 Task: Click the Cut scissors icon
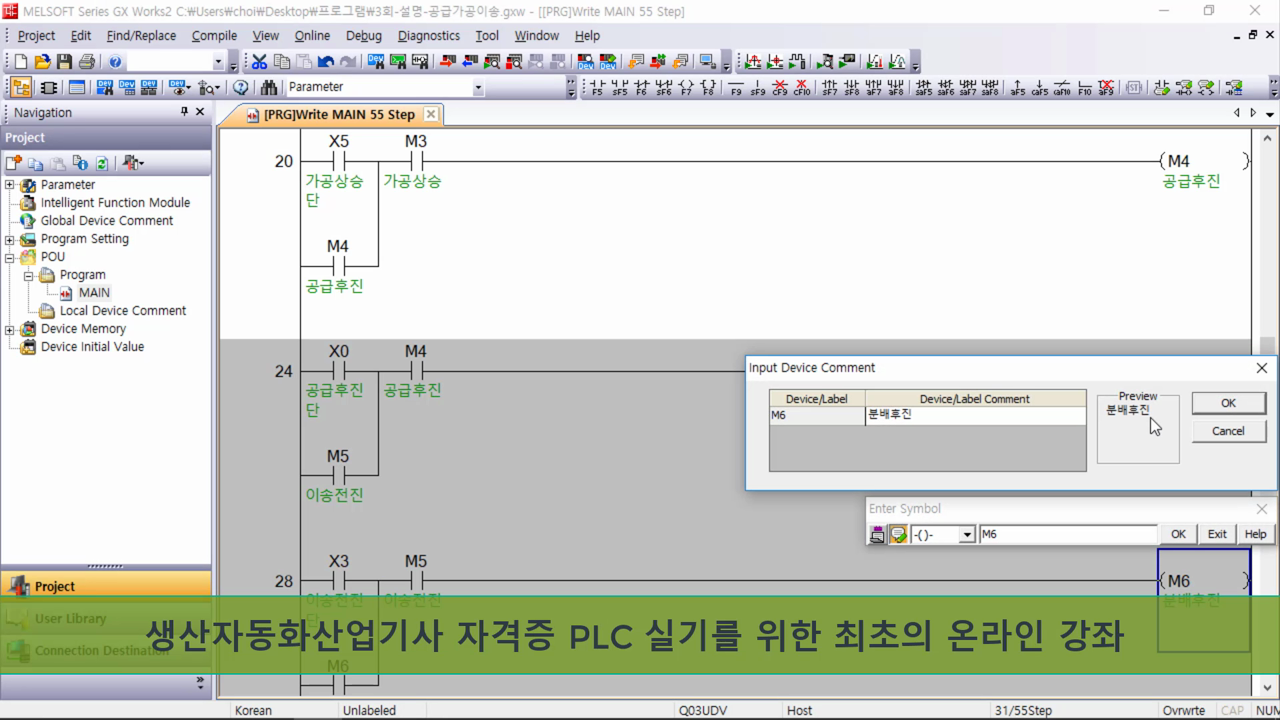(x=260, y=62)
